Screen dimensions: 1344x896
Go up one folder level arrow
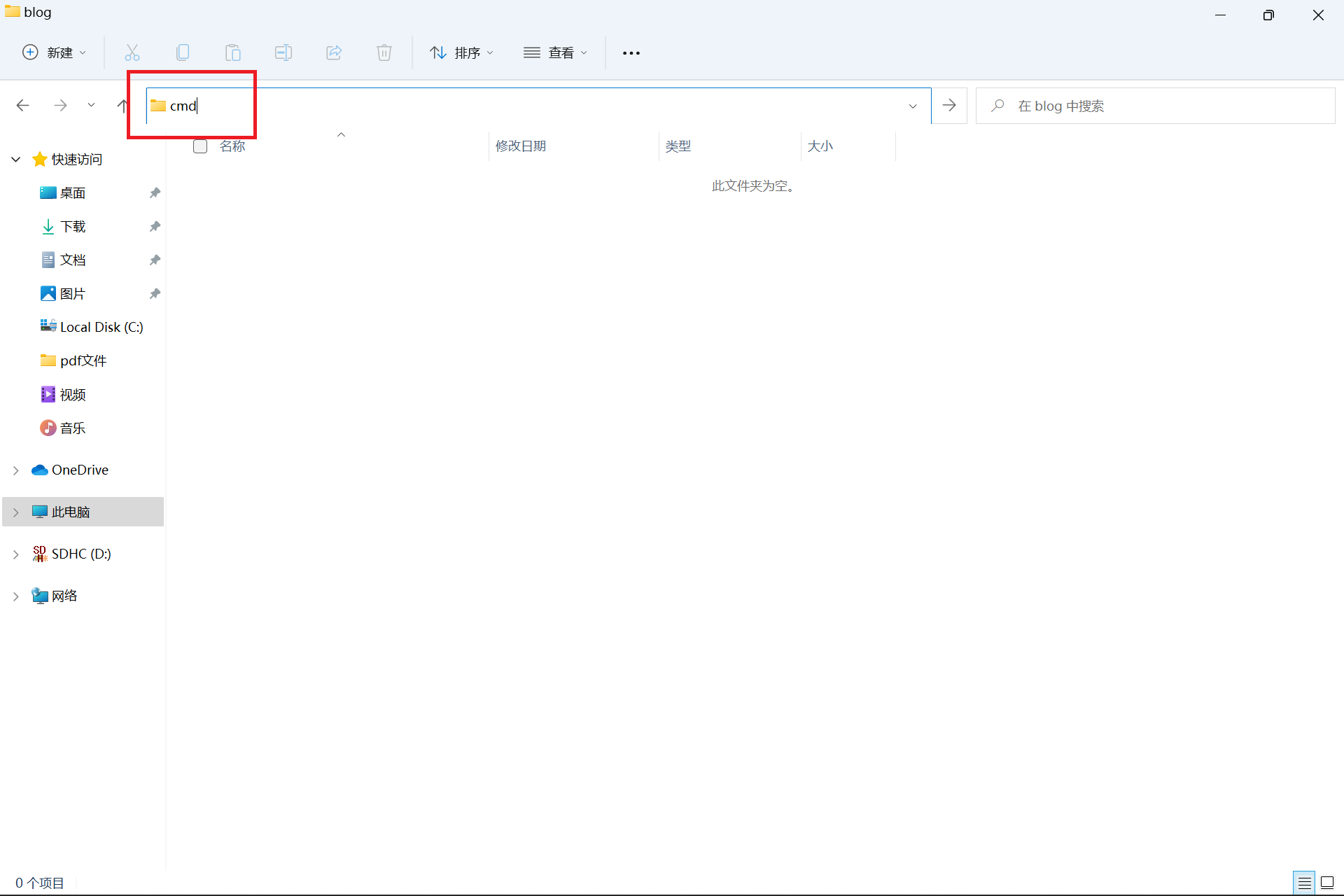coord(122,106)
